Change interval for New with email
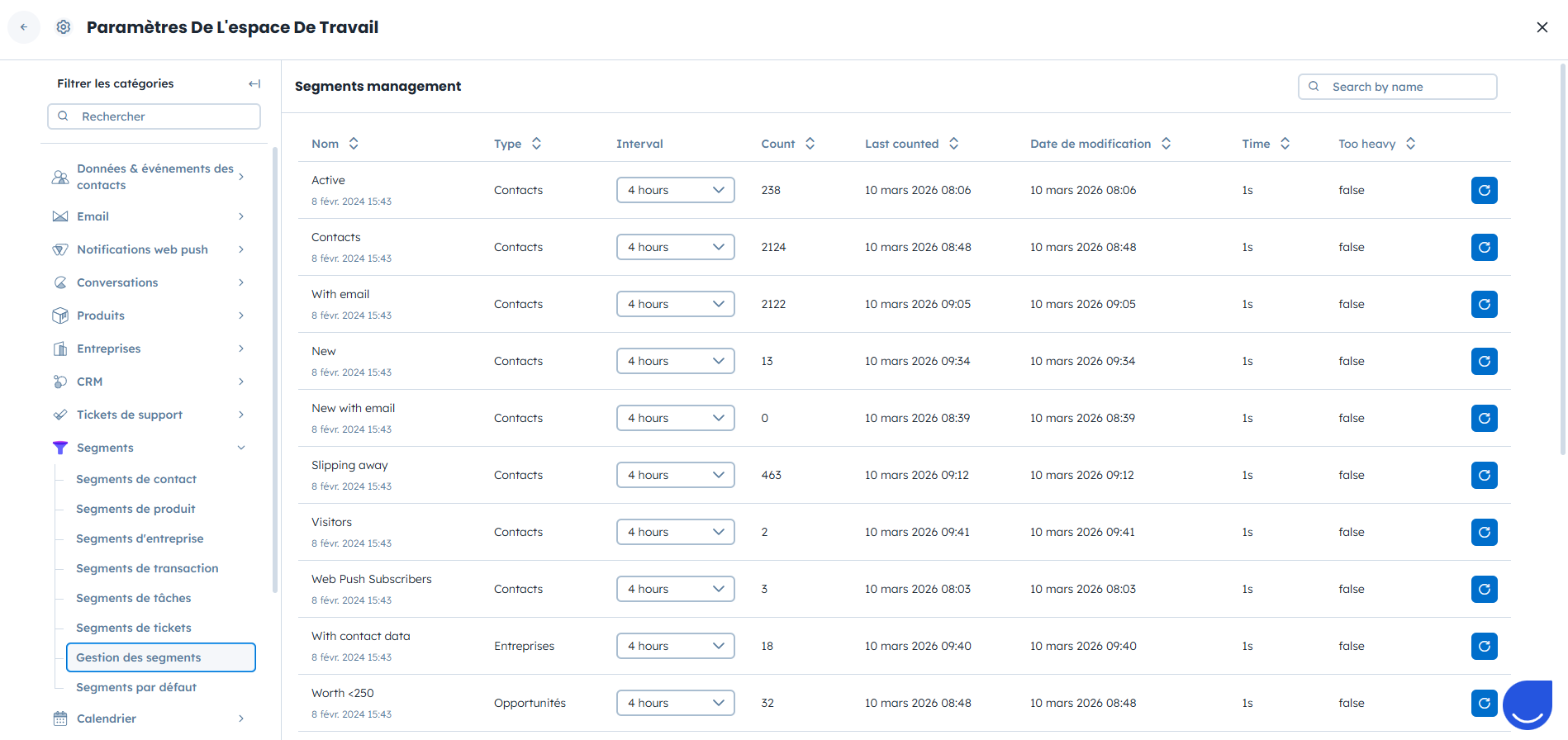 tap(675, 418)
